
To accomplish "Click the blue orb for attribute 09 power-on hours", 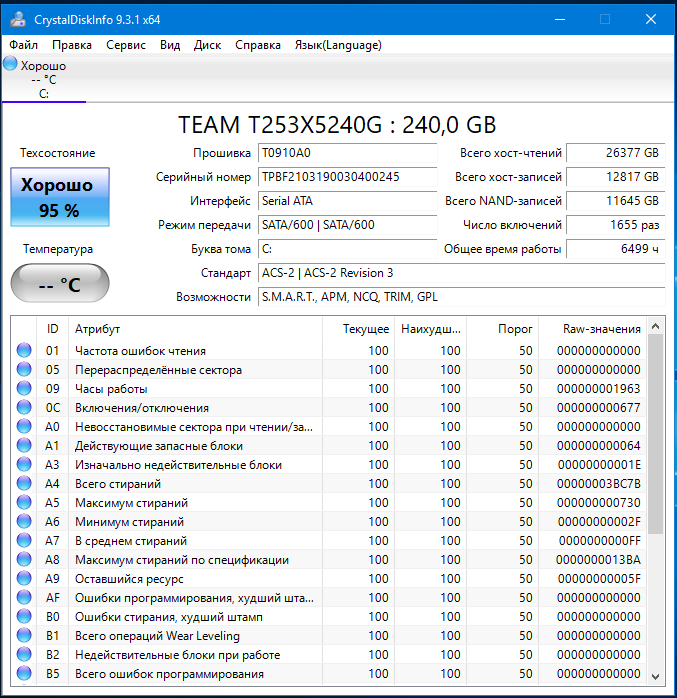I will point(24,389).
